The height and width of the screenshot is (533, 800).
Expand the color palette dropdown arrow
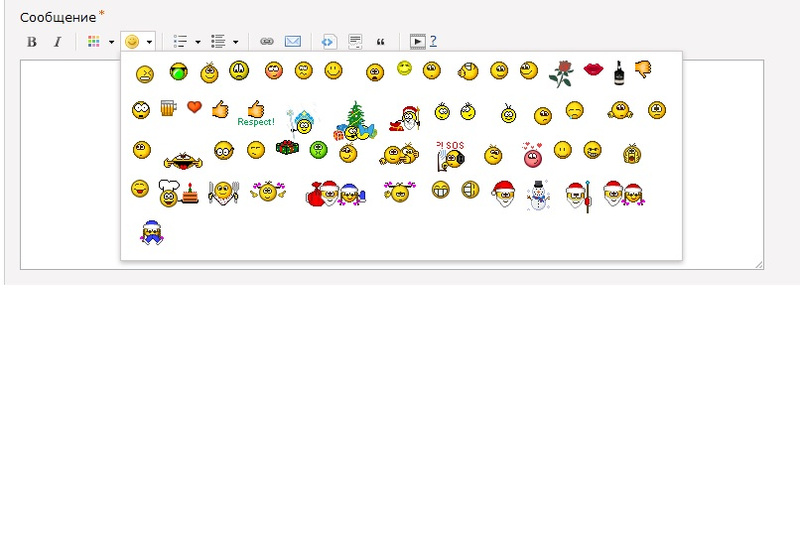[111, 42]
